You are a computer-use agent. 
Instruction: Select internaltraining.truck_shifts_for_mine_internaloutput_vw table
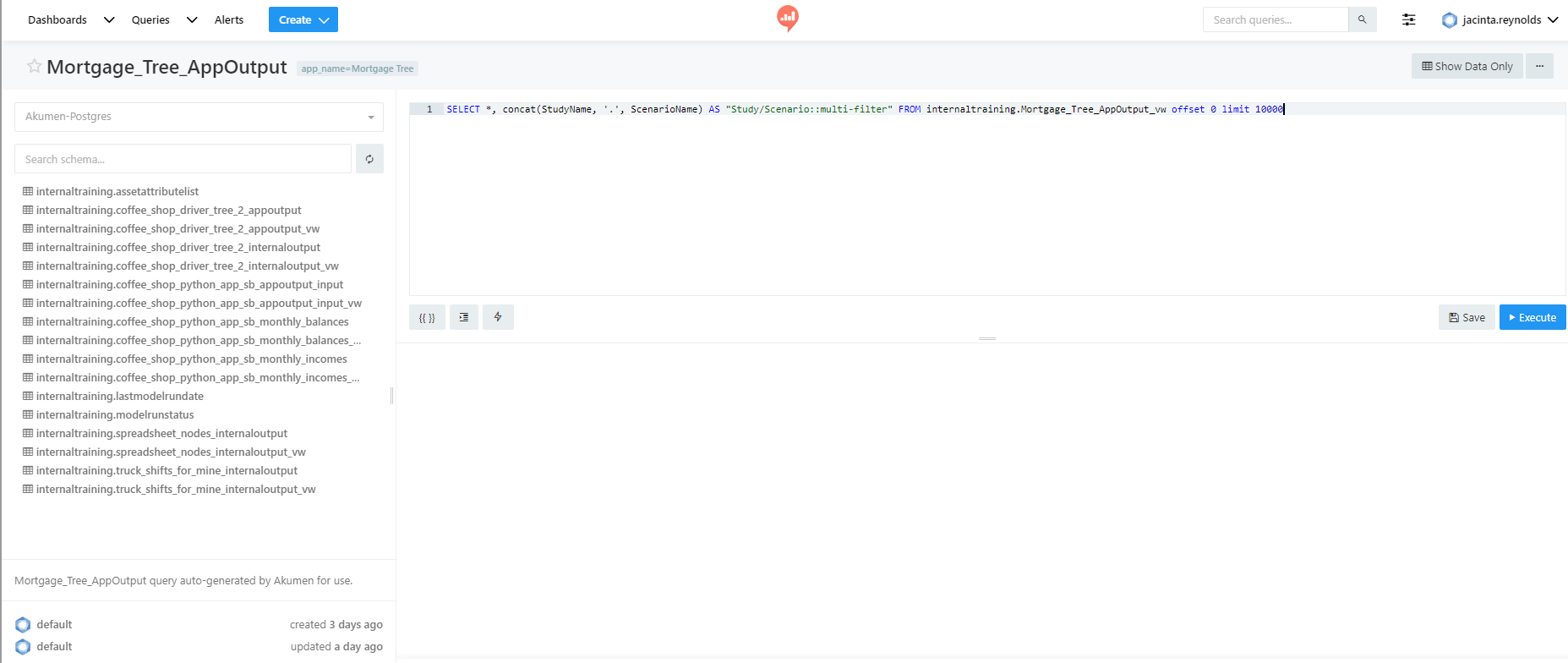coord(176,489)
